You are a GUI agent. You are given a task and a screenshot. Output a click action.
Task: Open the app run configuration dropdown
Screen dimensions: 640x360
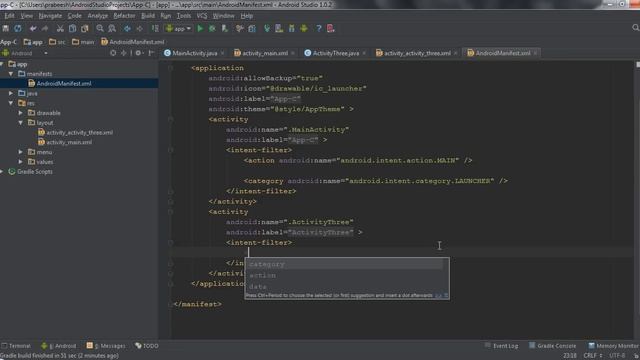point(178,29)
